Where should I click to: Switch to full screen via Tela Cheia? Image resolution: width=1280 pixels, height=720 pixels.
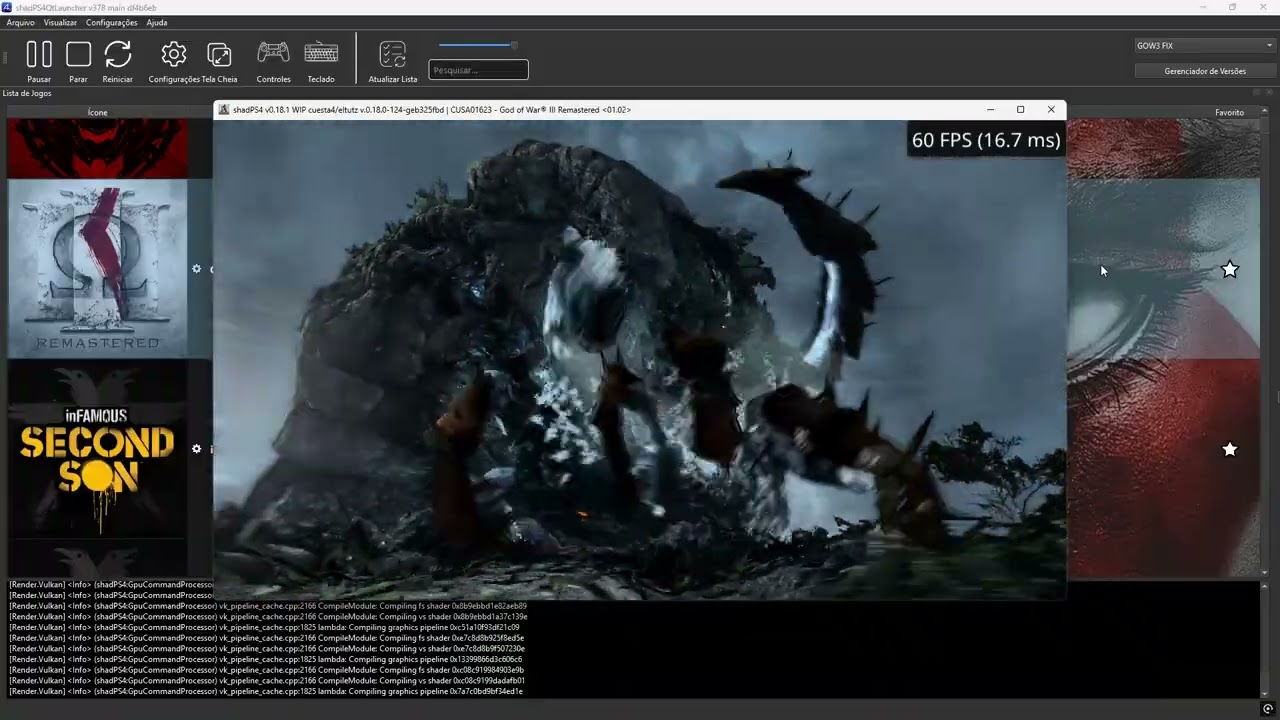click(x=219, y=54)
